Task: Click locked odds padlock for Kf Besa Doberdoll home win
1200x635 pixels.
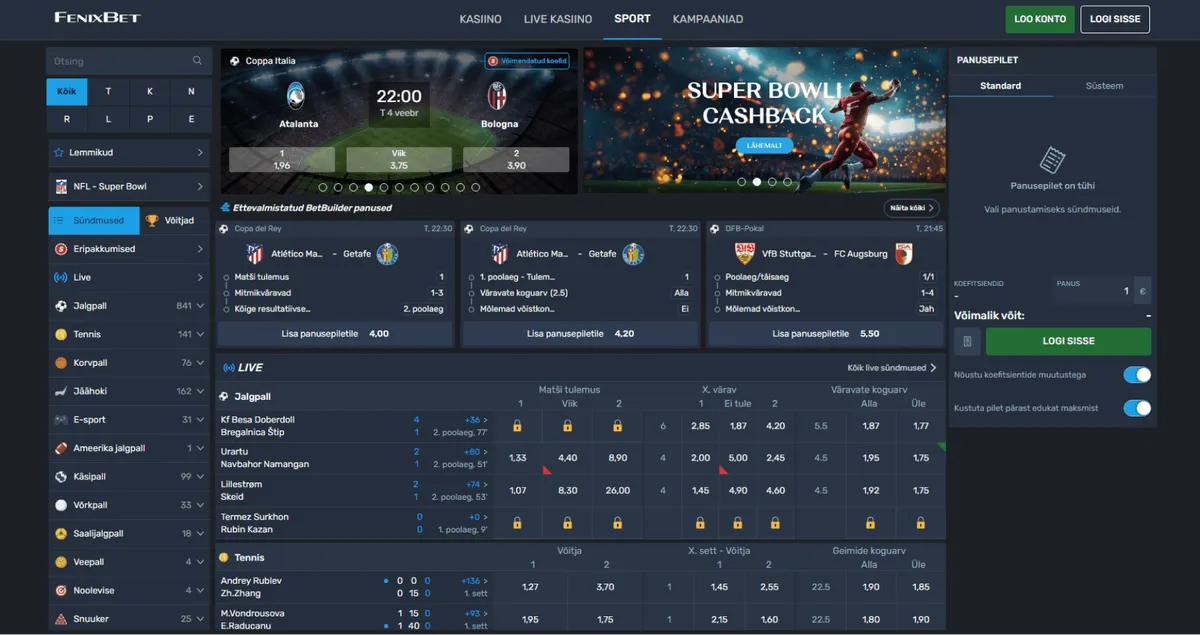Action: [518, 426]
